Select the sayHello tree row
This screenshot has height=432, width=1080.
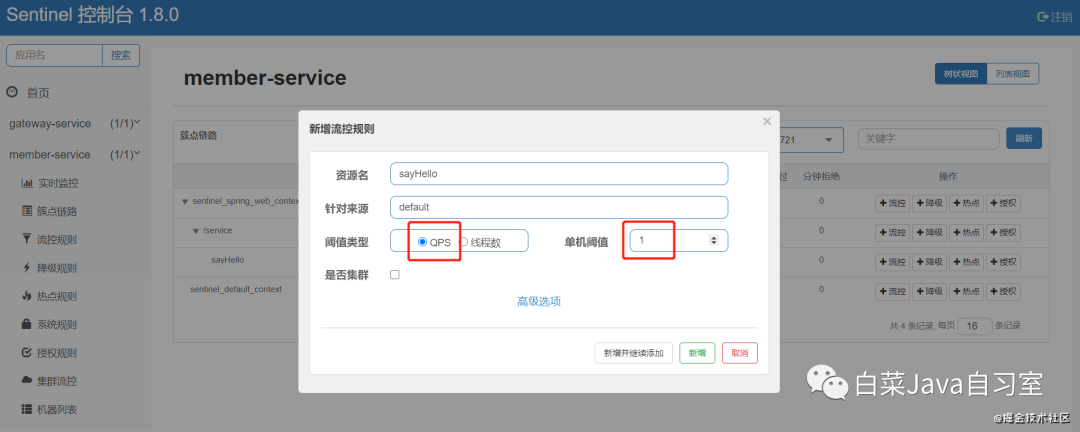tap(227, 260)
